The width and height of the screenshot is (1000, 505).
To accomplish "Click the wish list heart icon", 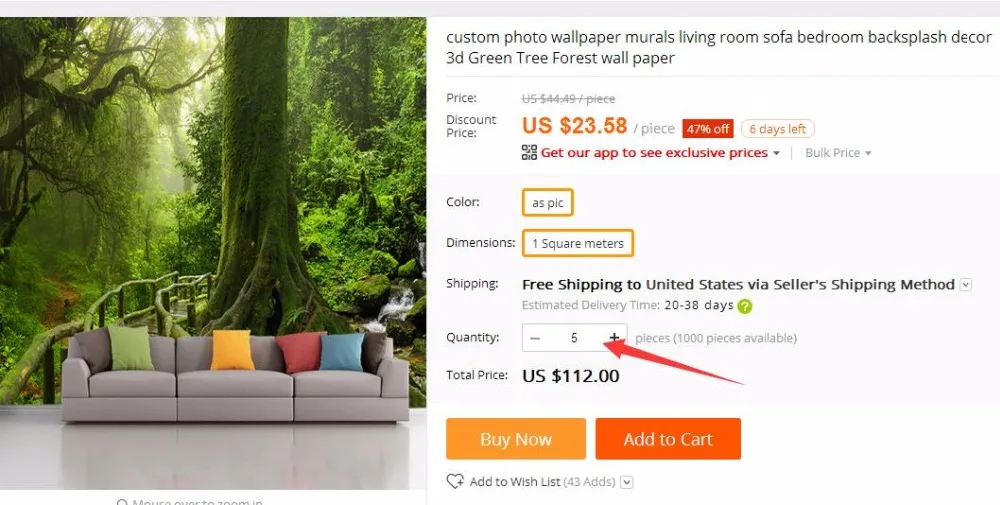I will [455, 481].
